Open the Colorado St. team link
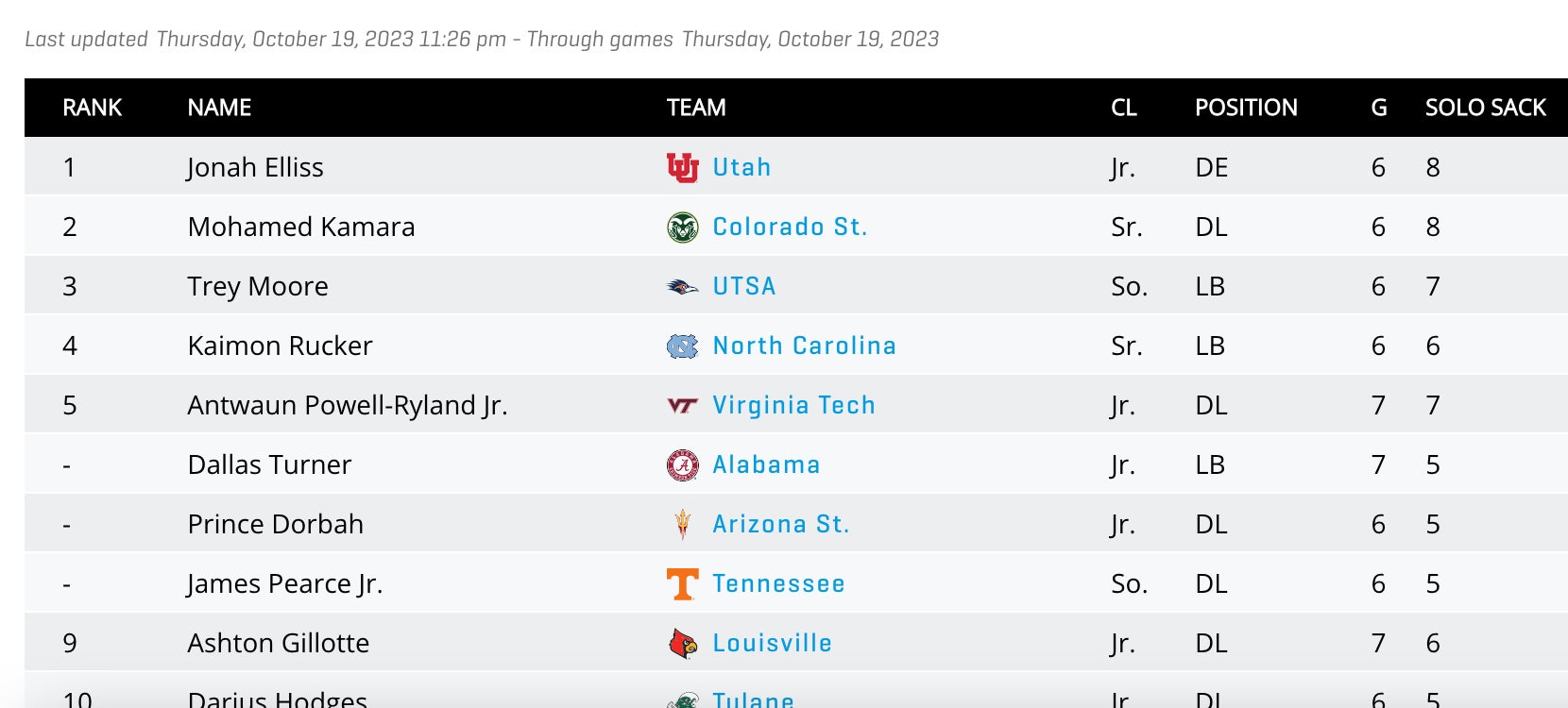The width and height of the screenshot is (1568, 708). coord(790,227)
